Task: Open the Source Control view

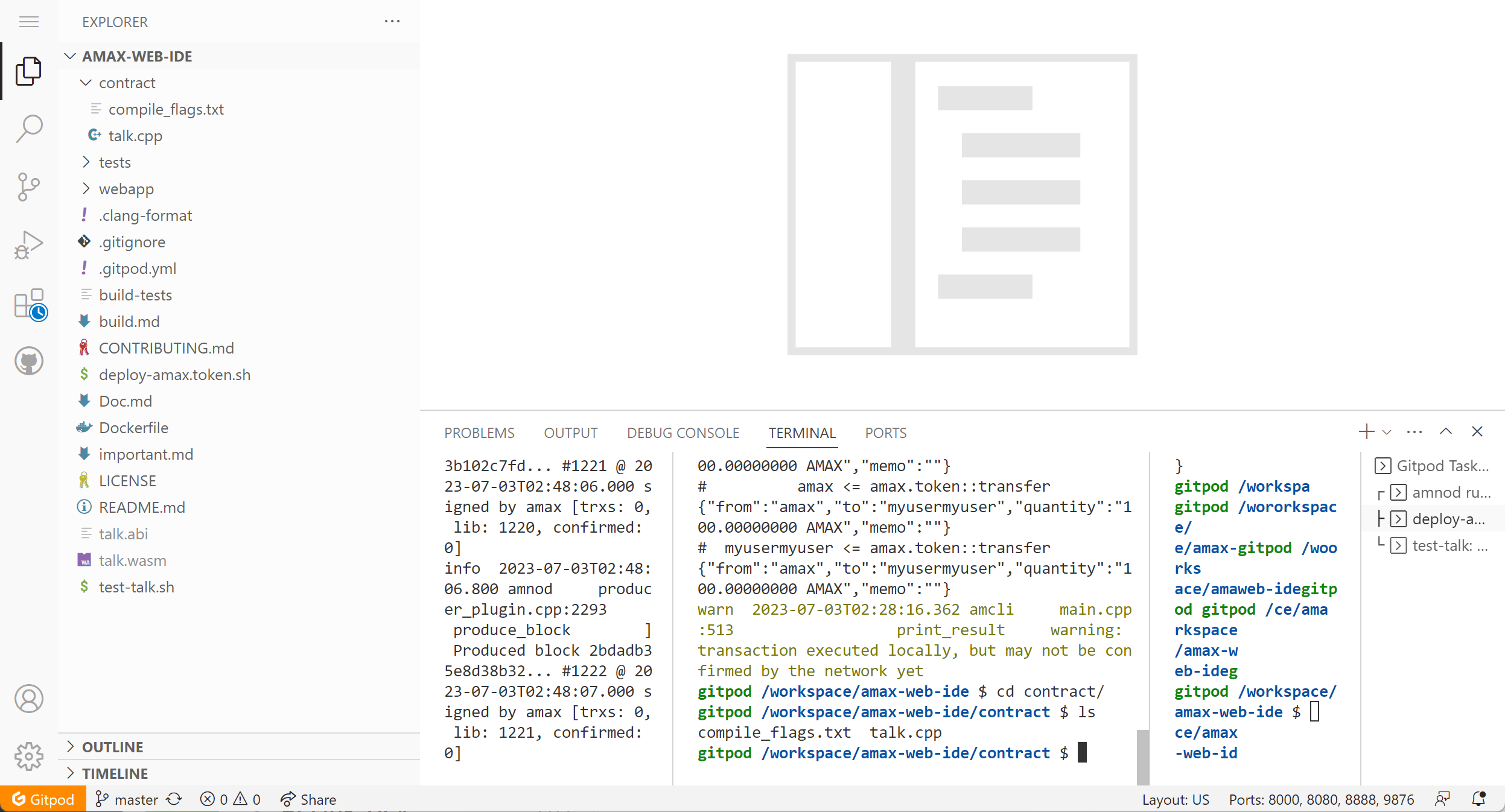Action: [29, 186]
